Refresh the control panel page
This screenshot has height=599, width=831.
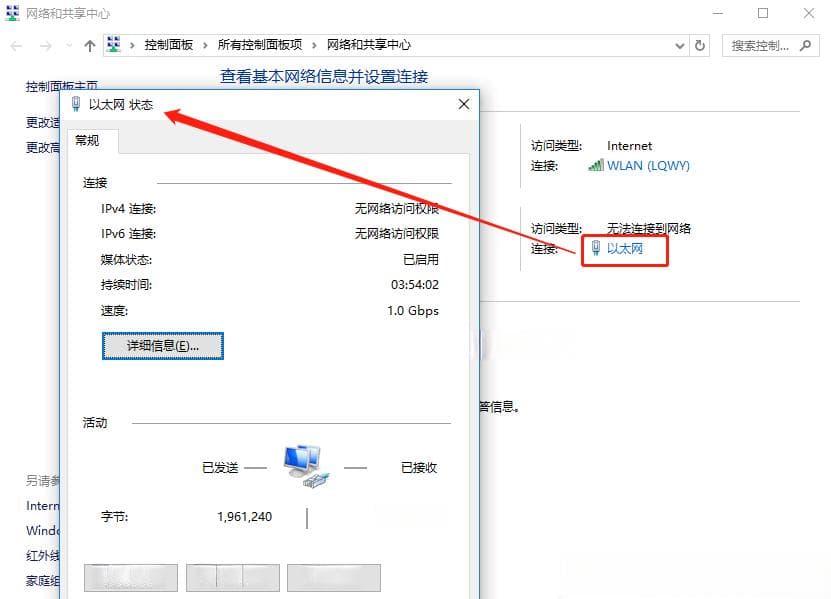(x=700, y=46)
